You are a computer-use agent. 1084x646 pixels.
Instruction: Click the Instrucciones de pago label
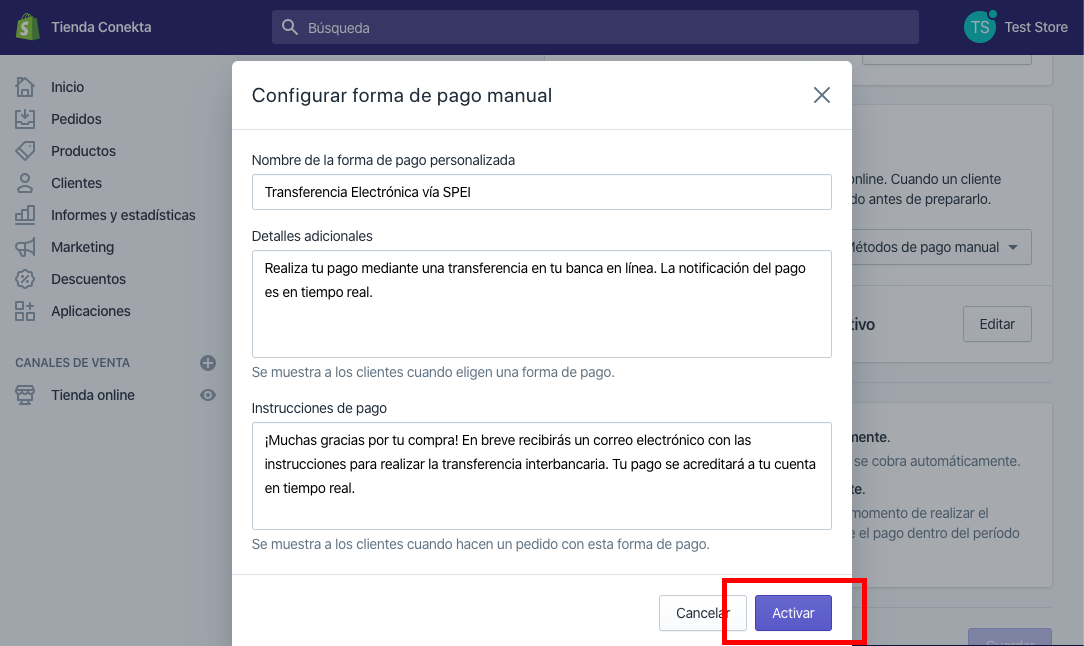click(x=319, y=408)
